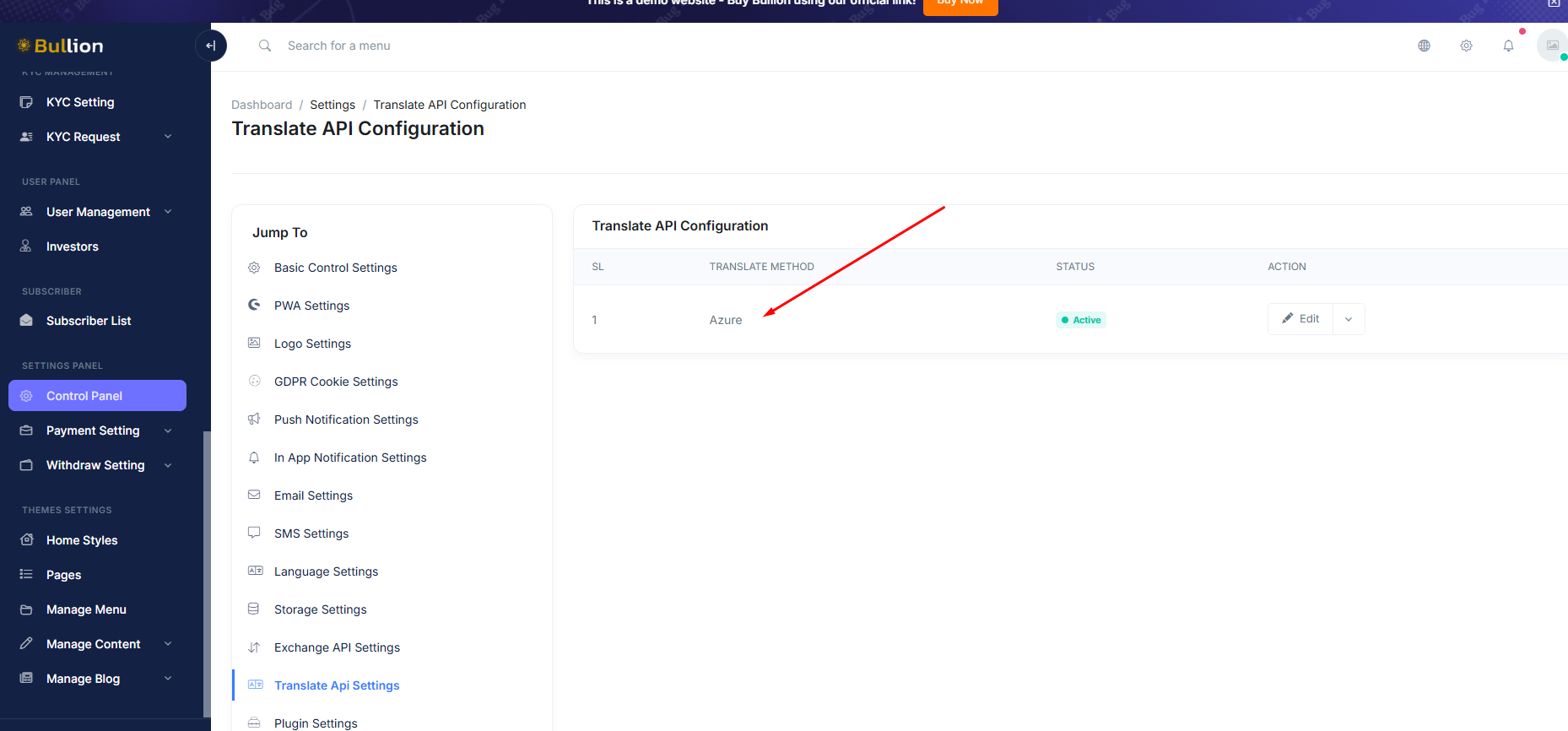Click the Control Panel gear icon

(26, 396)
